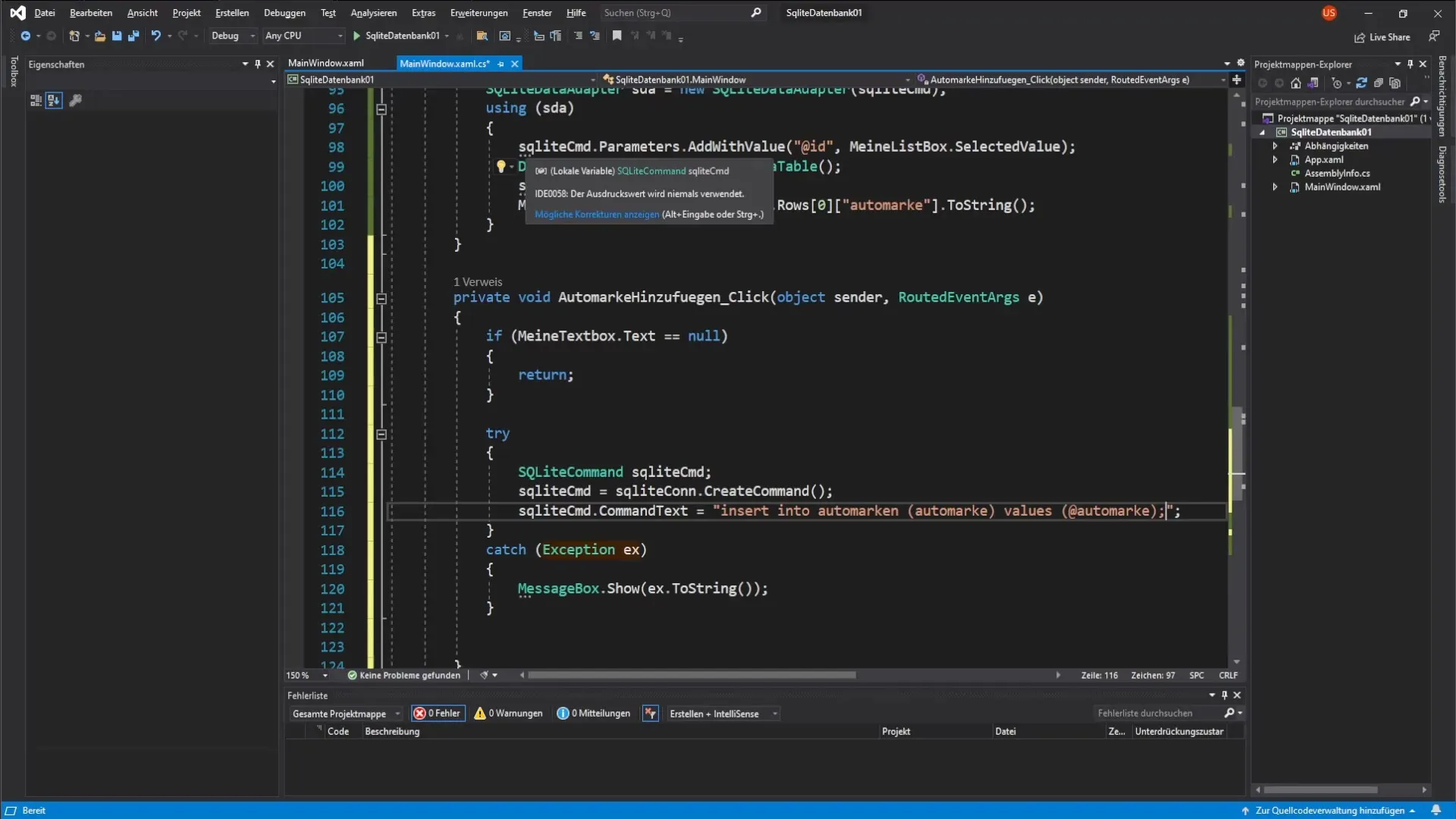
Task: Click the user account avatar US
Action: pos(1329,13)
